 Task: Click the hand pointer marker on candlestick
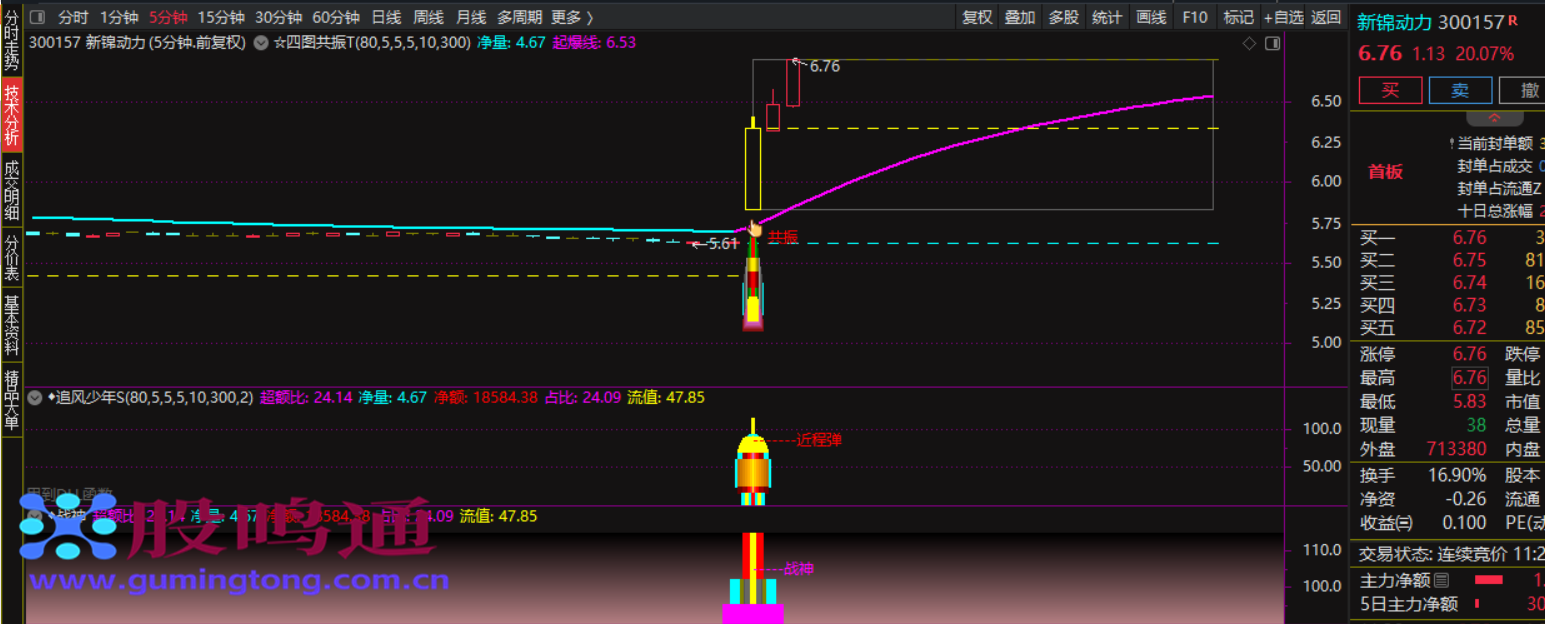755,229
